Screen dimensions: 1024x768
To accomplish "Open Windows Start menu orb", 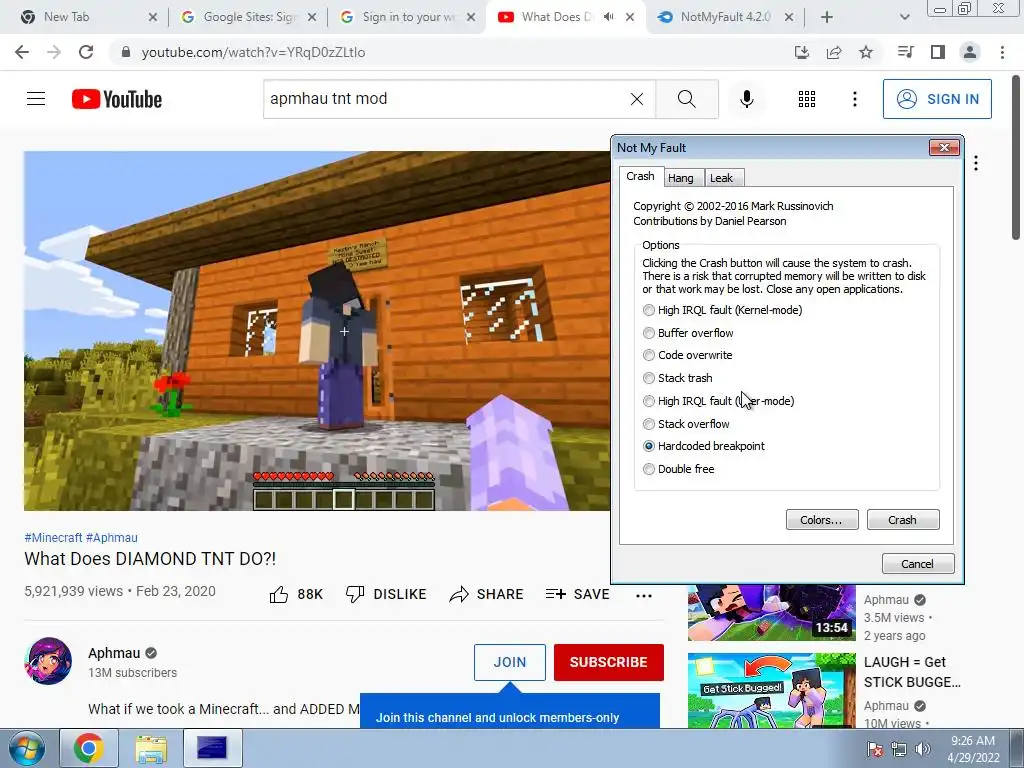I will pos(27,748).
